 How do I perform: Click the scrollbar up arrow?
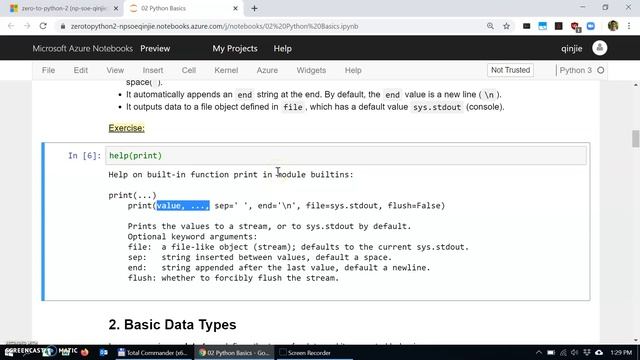[636, 84]
